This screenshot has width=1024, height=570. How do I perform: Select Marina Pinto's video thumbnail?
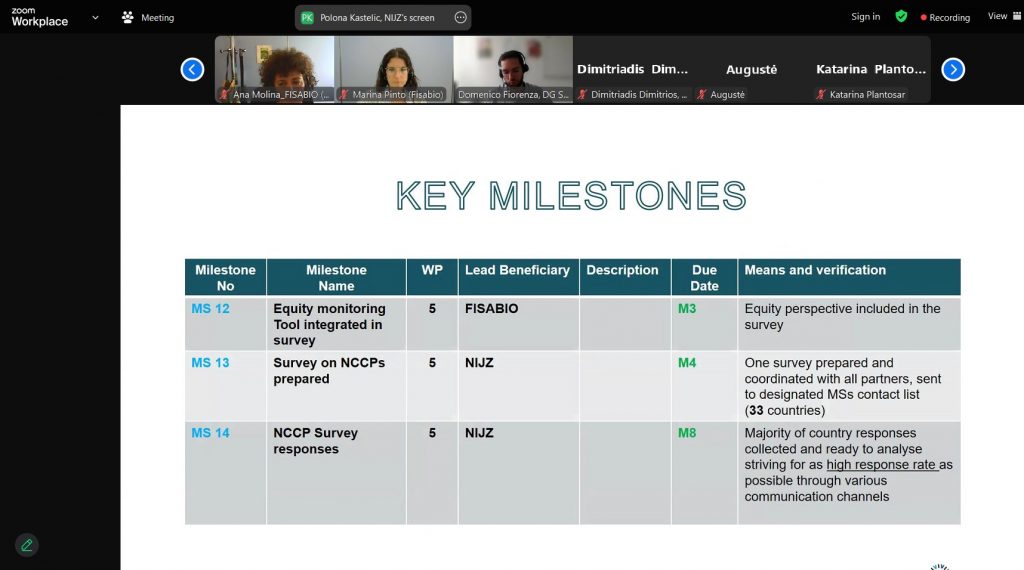tap(394, 68)
